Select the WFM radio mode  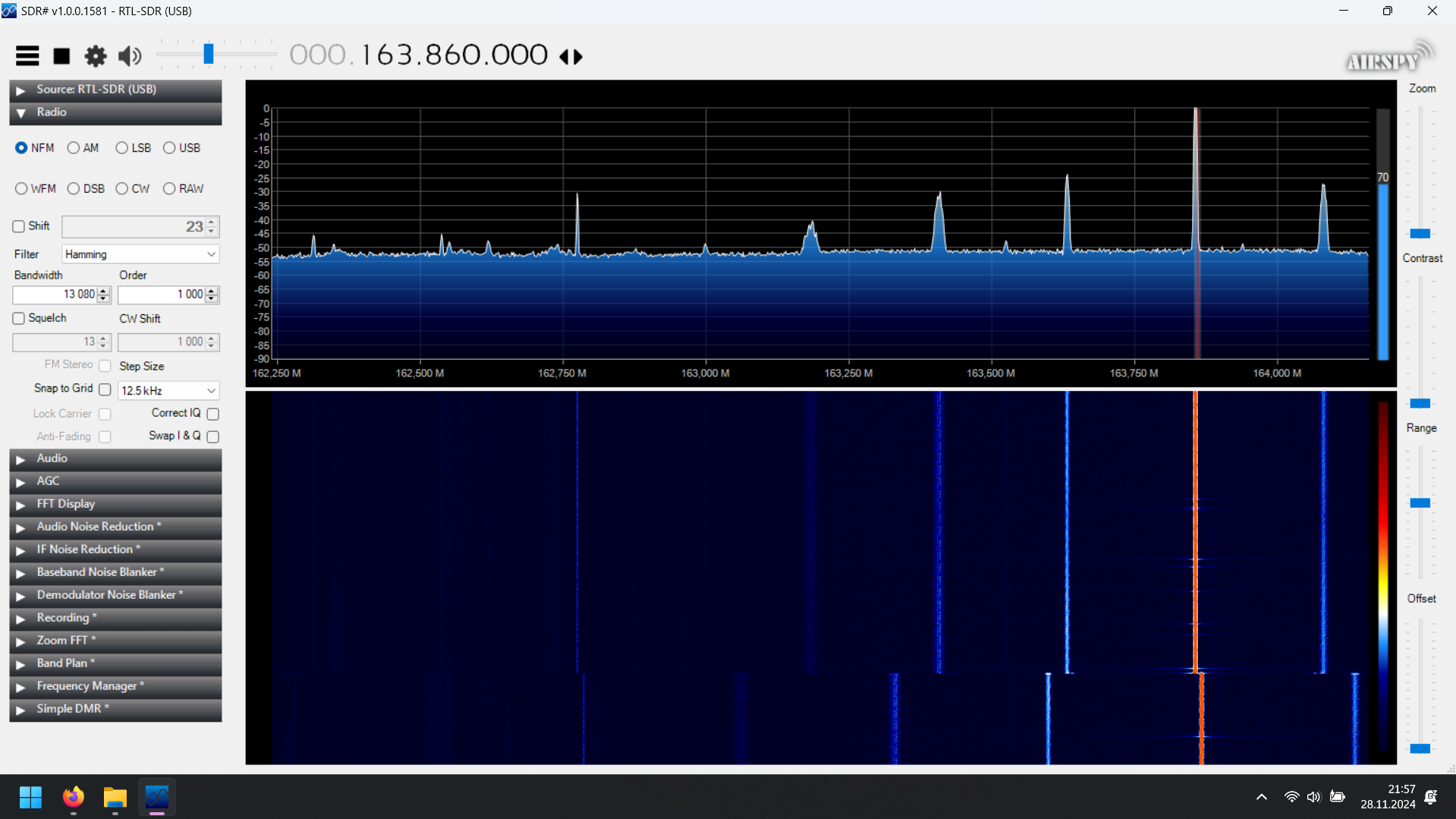21,189
